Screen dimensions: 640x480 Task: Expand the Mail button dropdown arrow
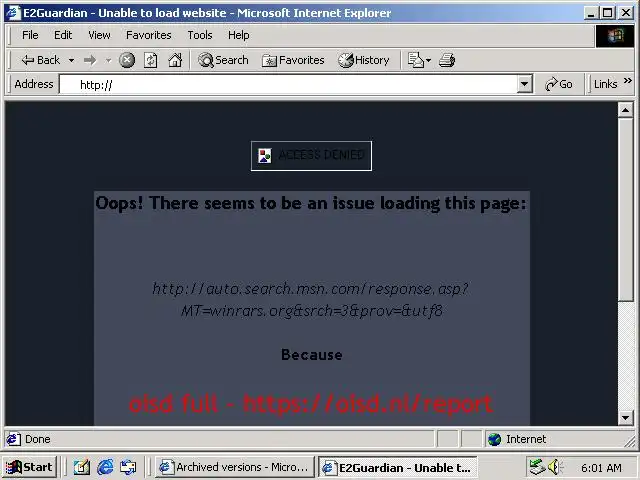(x=428, y=60)
